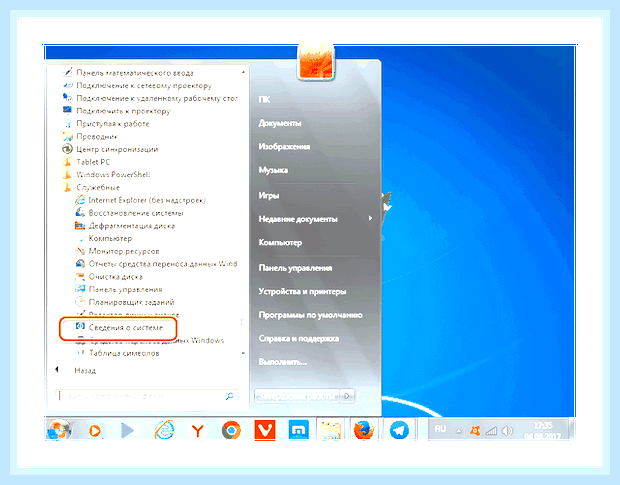Expand the Tablet PC folder
Viewport: 620px width, 485px height.
(86, 162)
